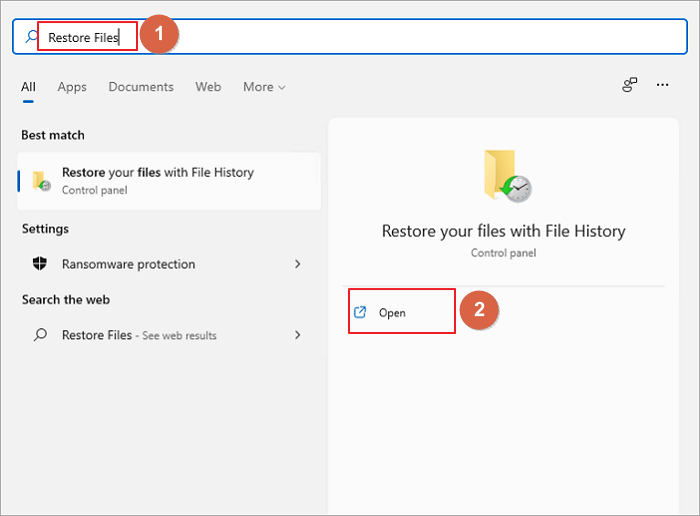Open the three-dot options menu

[662, 86]
